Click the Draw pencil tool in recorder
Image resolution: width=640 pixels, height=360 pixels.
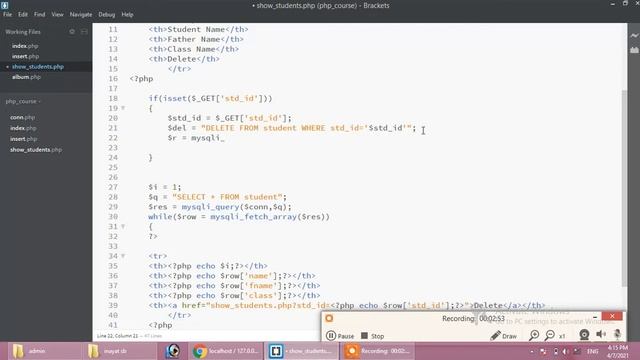(503, 336)
